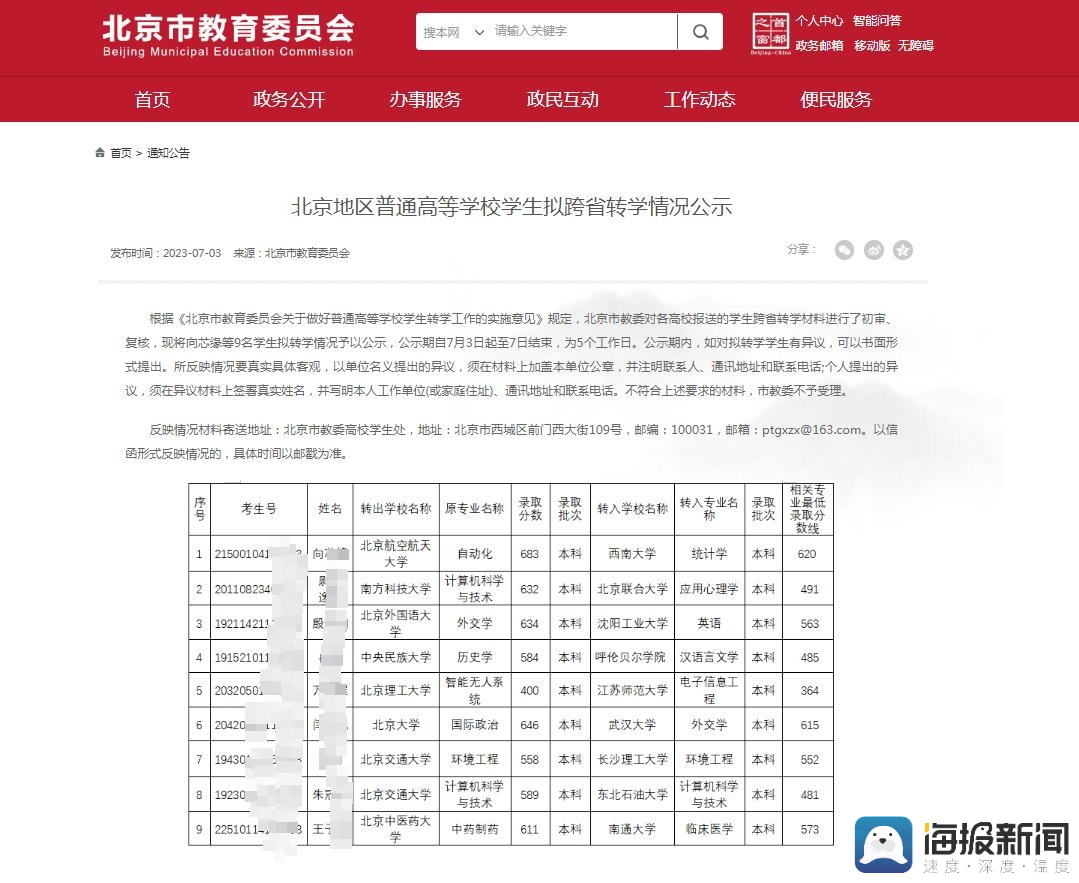Screen dimensions: 1079x883
Task: Click the Weibo share icon
Action: pyautogui.click(x=873, y=250)
